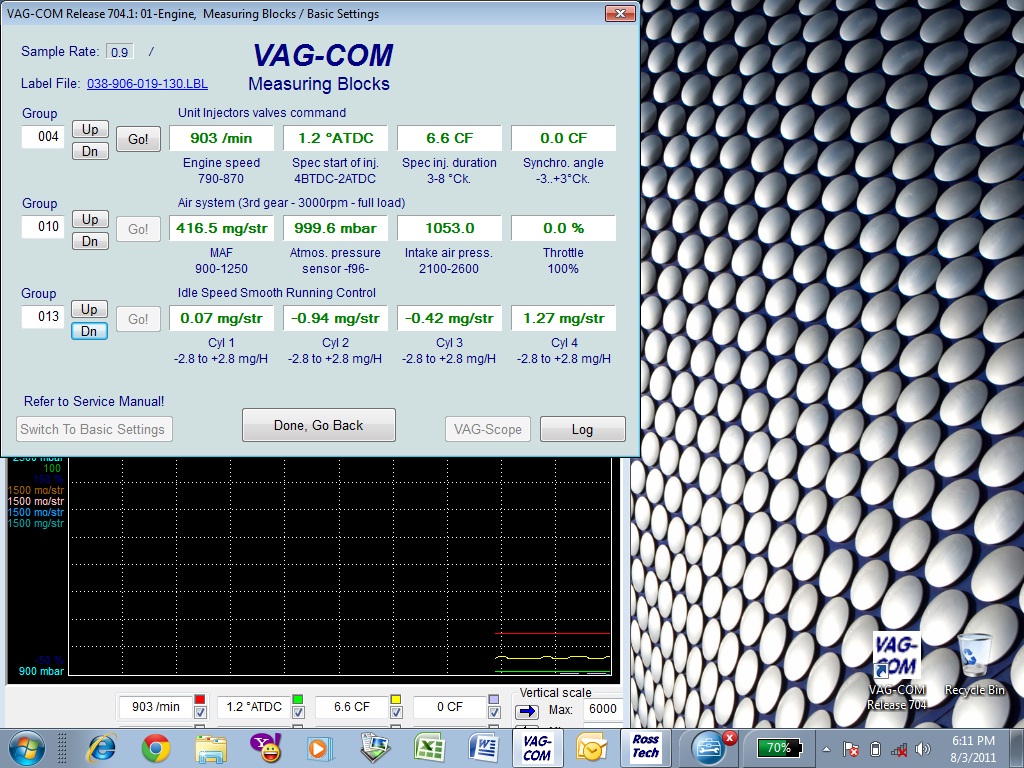Click the blue arrow beside Max scale
The height and width of the screenshot is (768, 1024).
pos(527,711)
